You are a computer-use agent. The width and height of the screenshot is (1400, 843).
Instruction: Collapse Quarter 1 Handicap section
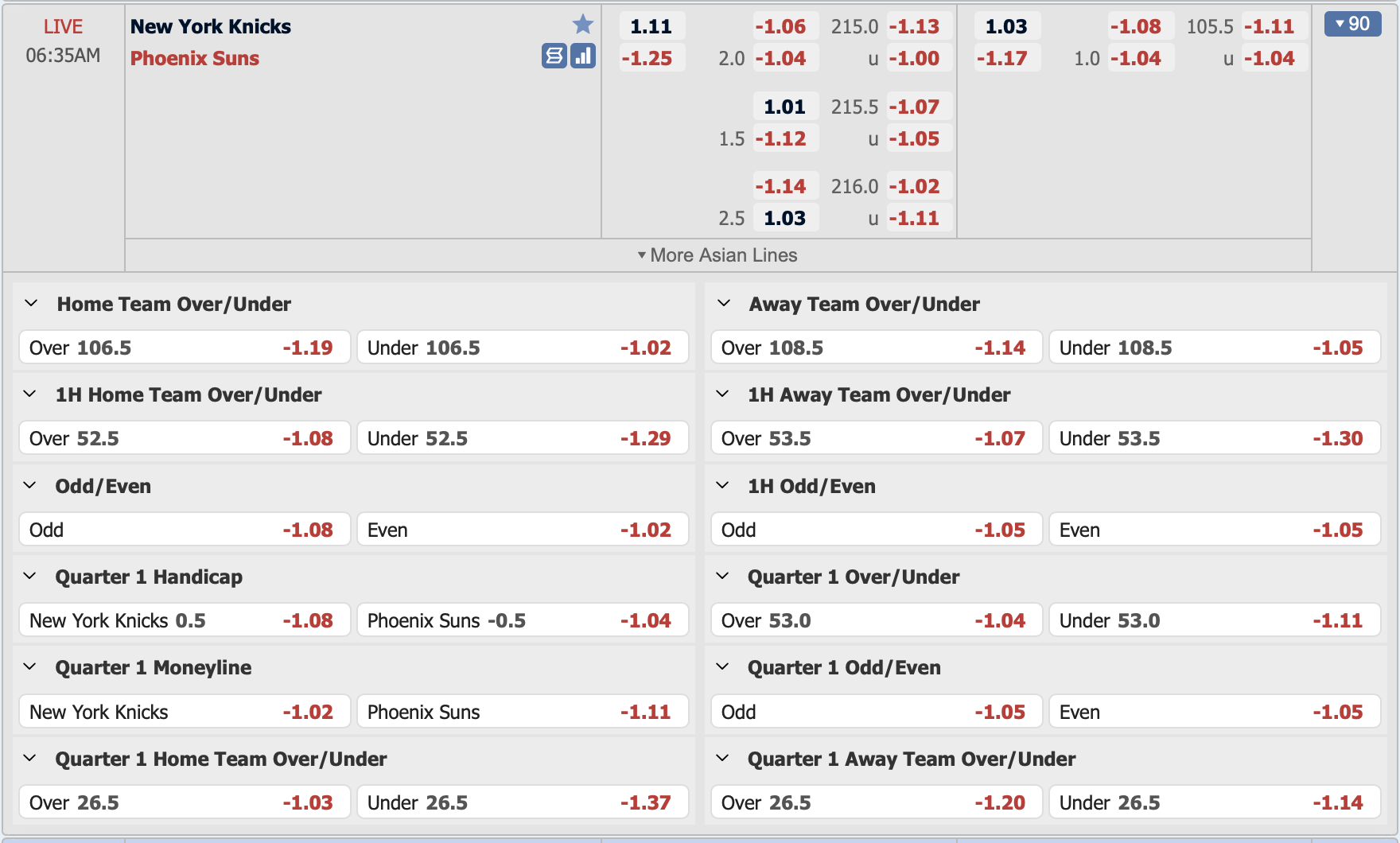30,576
